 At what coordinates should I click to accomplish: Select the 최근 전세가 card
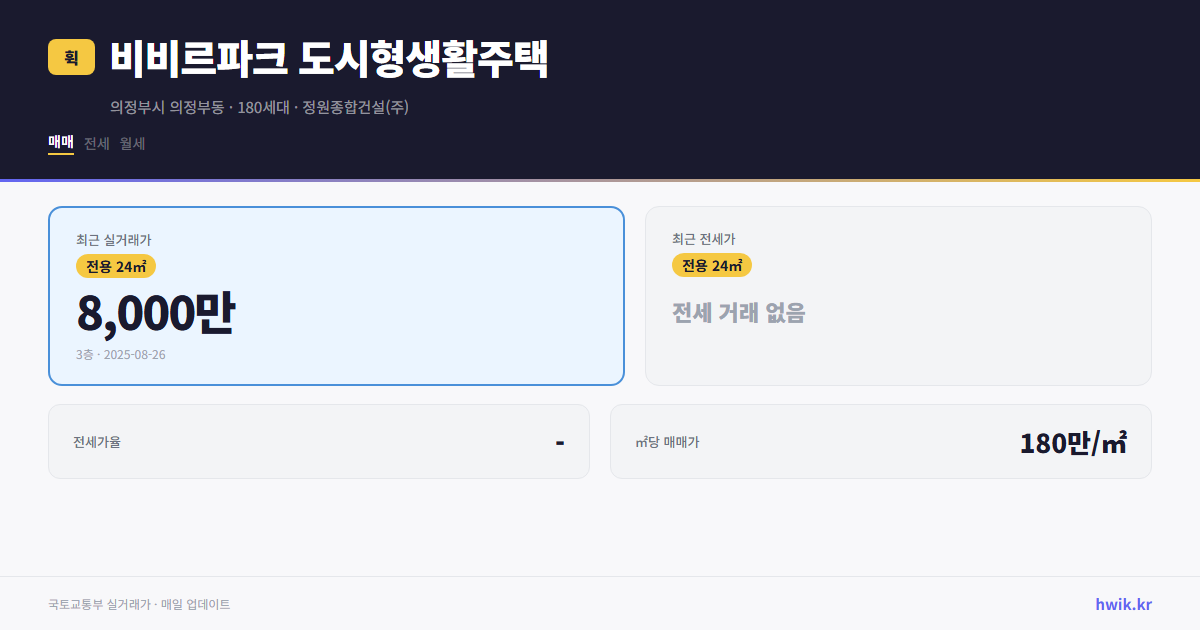pos(899,295)
